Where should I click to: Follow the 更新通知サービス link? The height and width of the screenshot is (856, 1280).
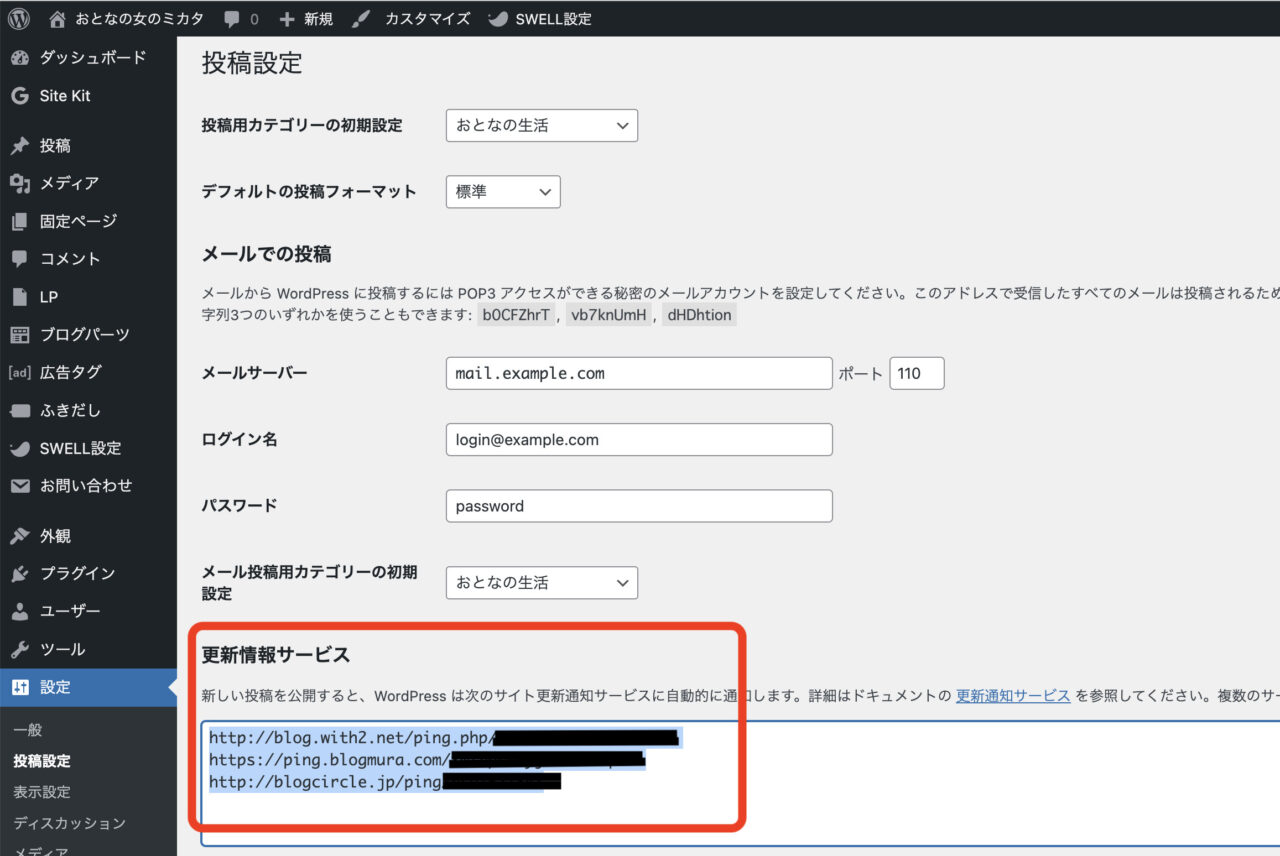[1013, 695]
